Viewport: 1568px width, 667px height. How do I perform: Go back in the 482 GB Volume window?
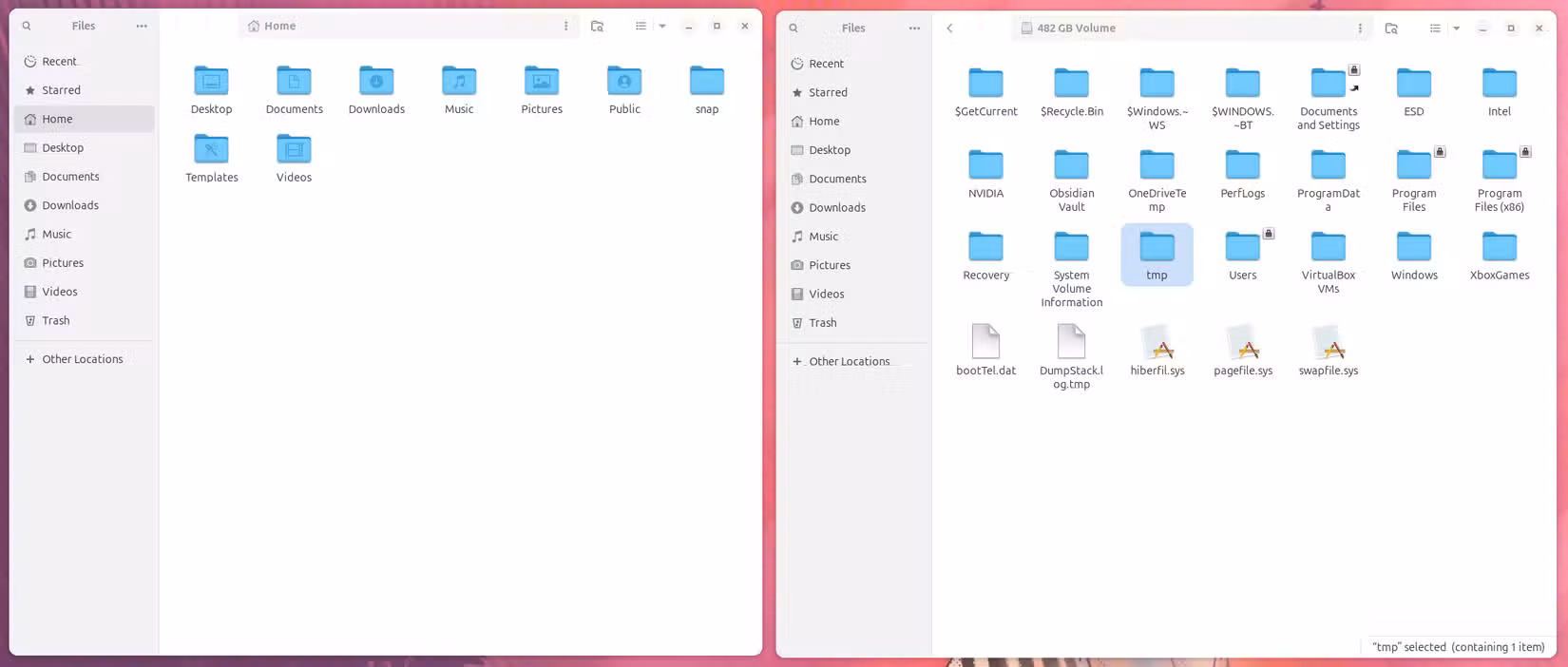pyautogui.click(x=949, y=29)
